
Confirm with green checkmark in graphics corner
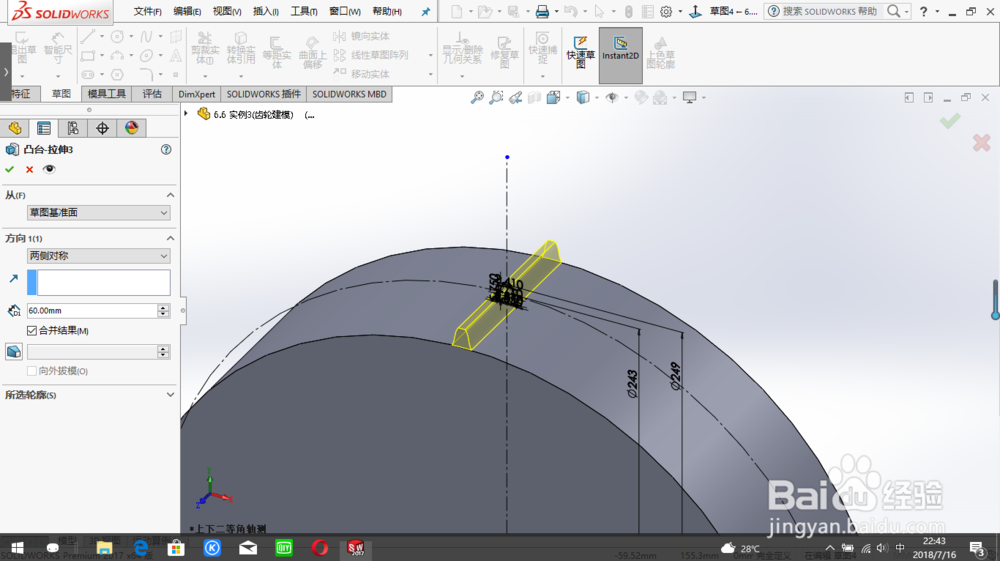pyautogui.click(x=950, y=120)
